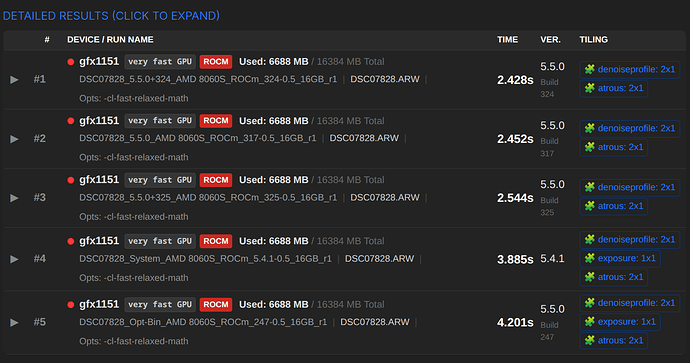Image resolution: width=690 pixels, height=363 pixels.
Task: Click the VER. column header
Action: (x=551, y=40)
